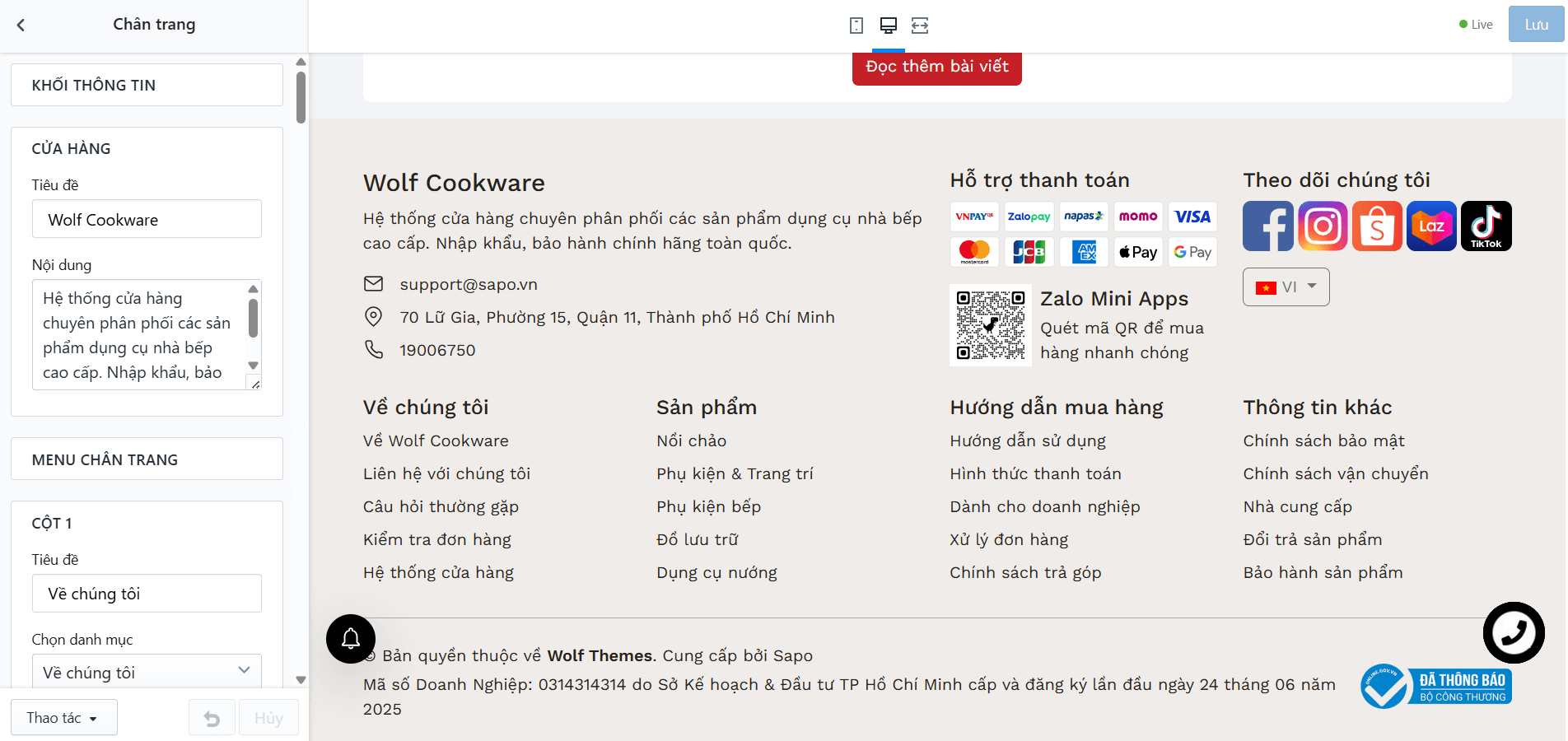1568x741 pixels.
Task: Click the undo arrow button
Action: pos(212,718)
